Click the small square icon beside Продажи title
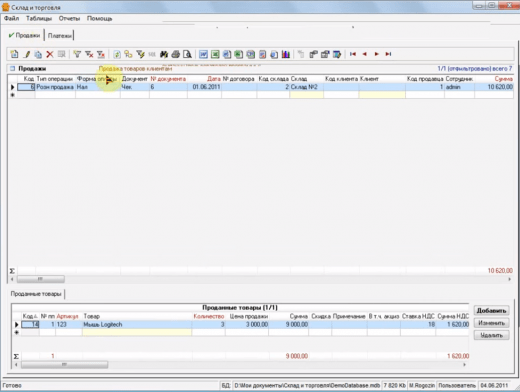 (13, 68)
